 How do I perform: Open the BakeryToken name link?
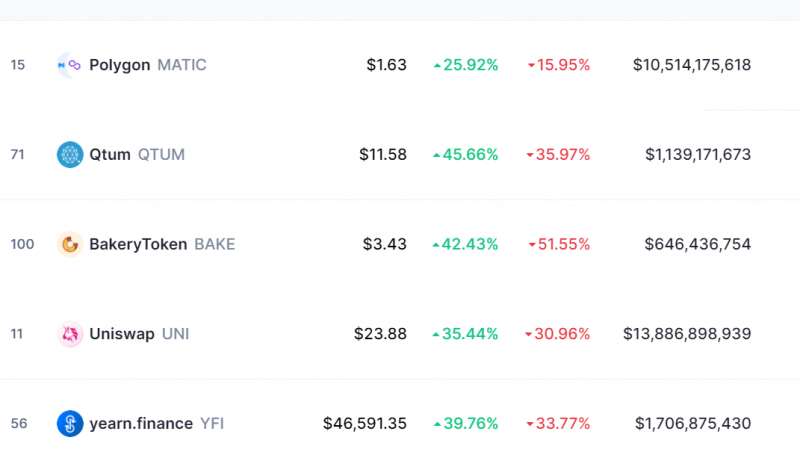click(x=138, y=244)
